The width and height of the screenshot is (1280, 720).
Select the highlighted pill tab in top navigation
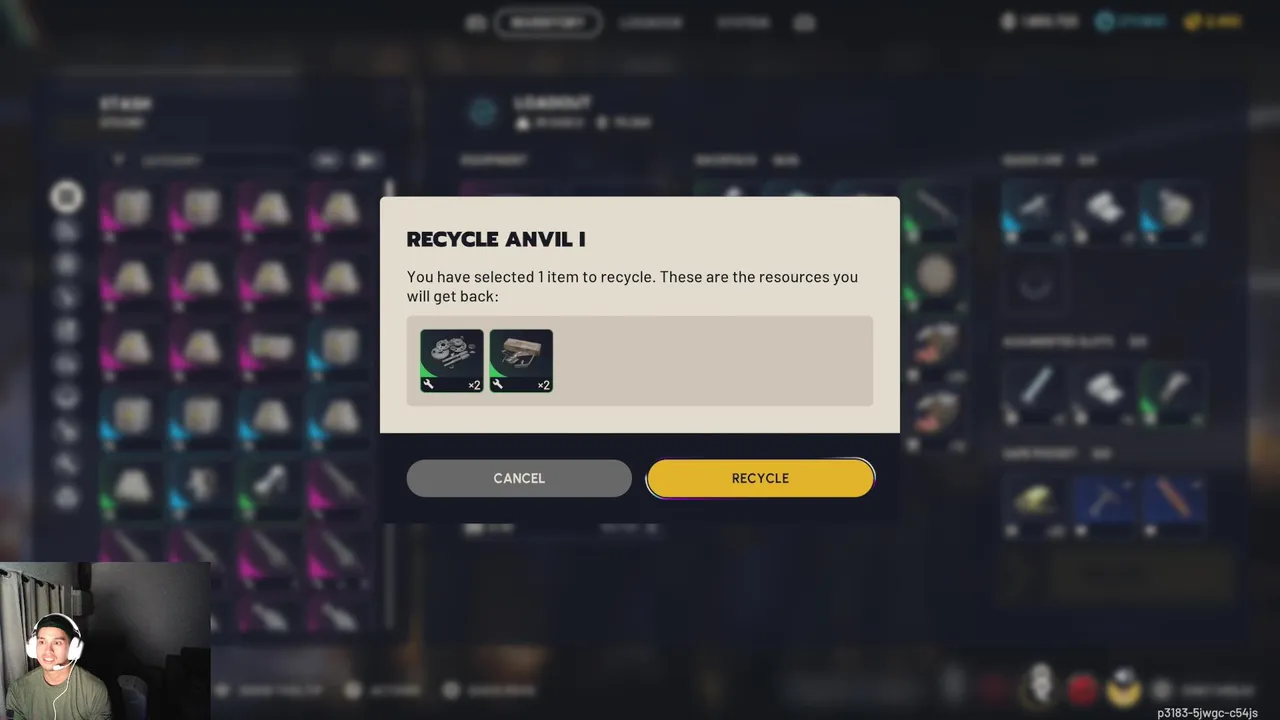coord(548,23)
